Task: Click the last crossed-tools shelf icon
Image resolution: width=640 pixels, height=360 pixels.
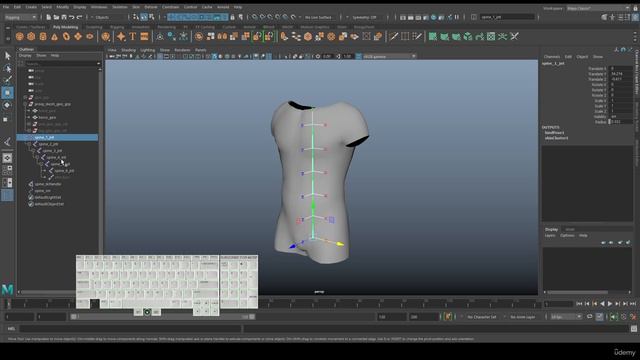Action: click(x=514, y=37)
